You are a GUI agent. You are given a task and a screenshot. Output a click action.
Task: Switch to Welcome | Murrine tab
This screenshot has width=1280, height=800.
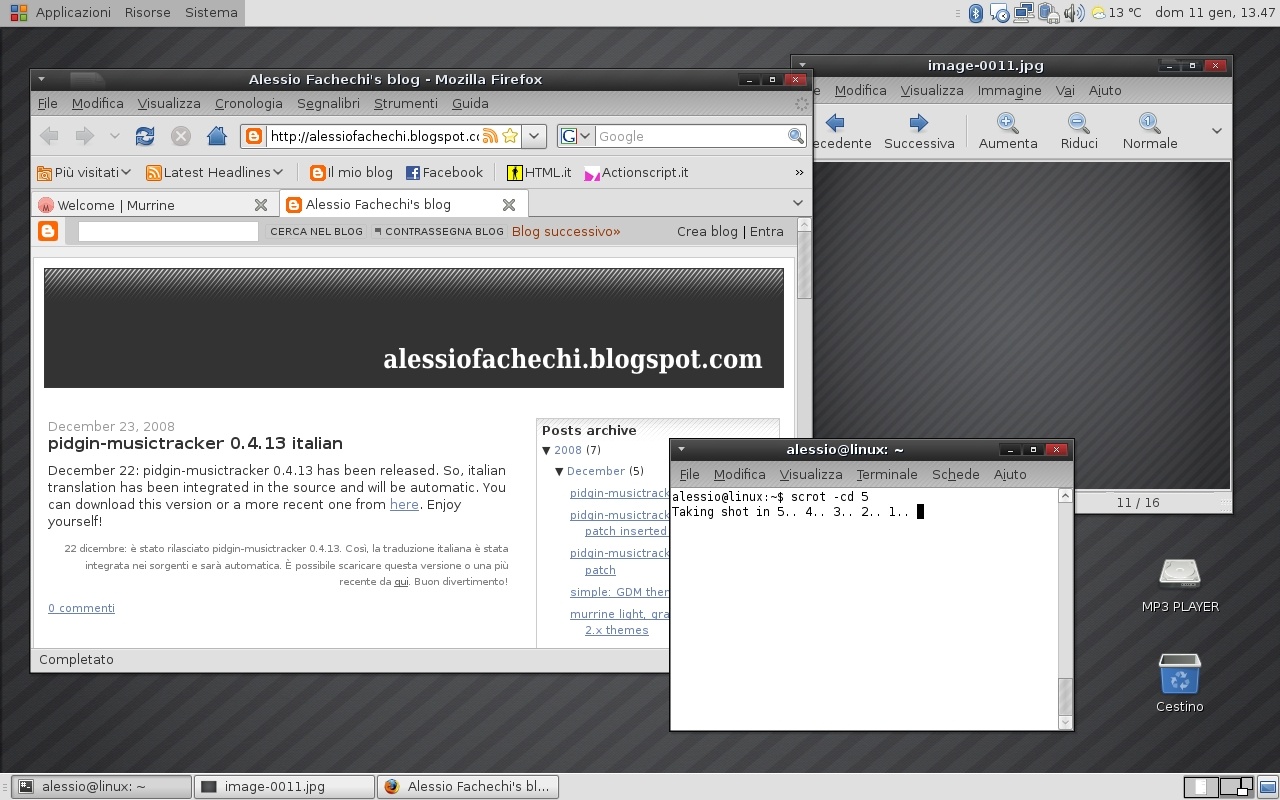155,205
